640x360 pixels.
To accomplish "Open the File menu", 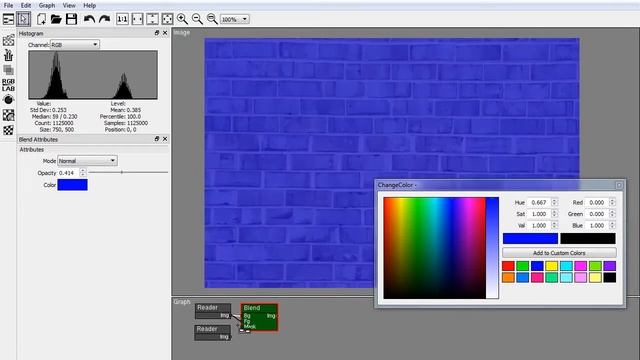I will (x=8, y=5).
